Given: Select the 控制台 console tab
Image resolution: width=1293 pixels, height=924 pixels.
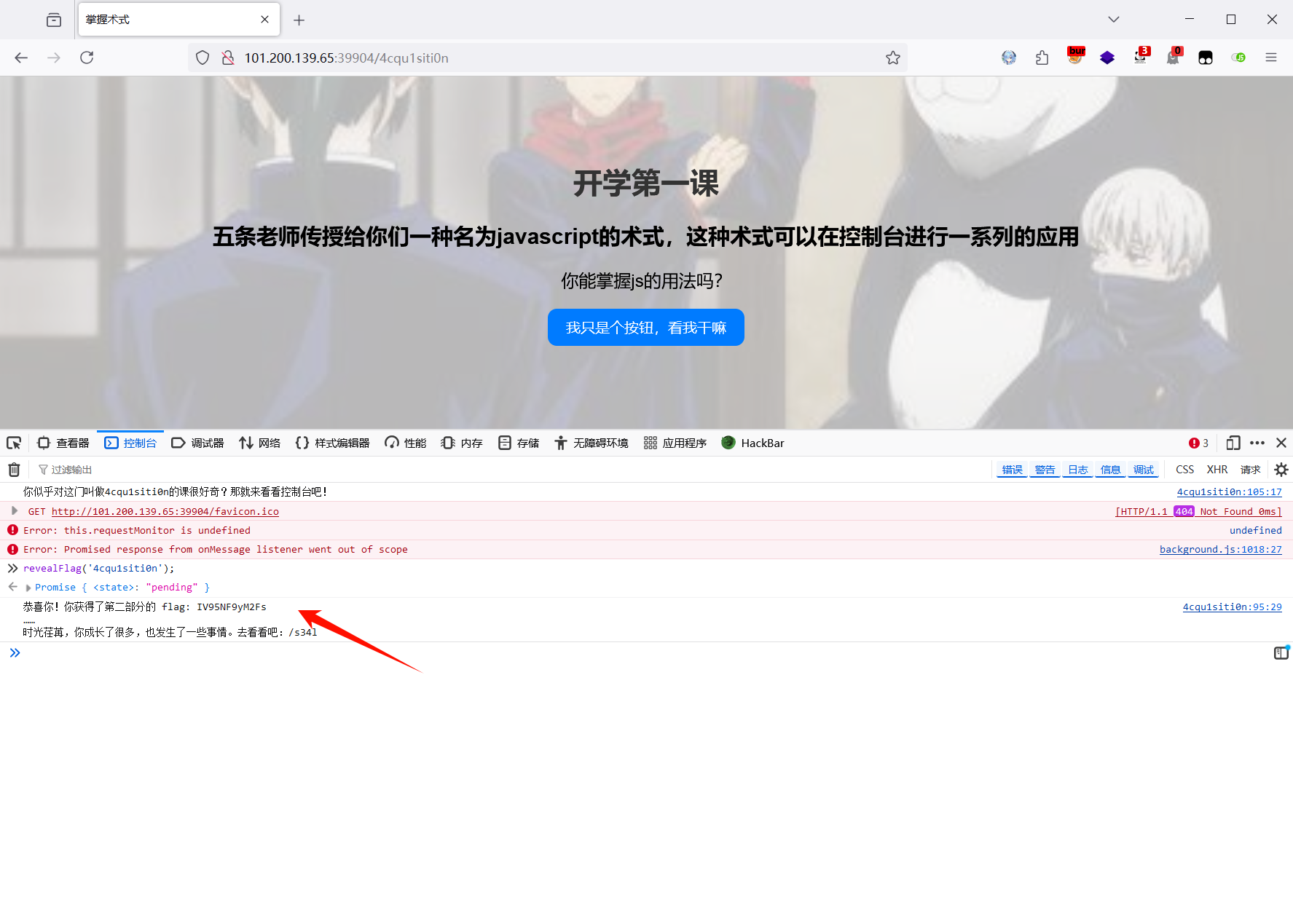Looking at the screenshot, I should pos(130,443).
